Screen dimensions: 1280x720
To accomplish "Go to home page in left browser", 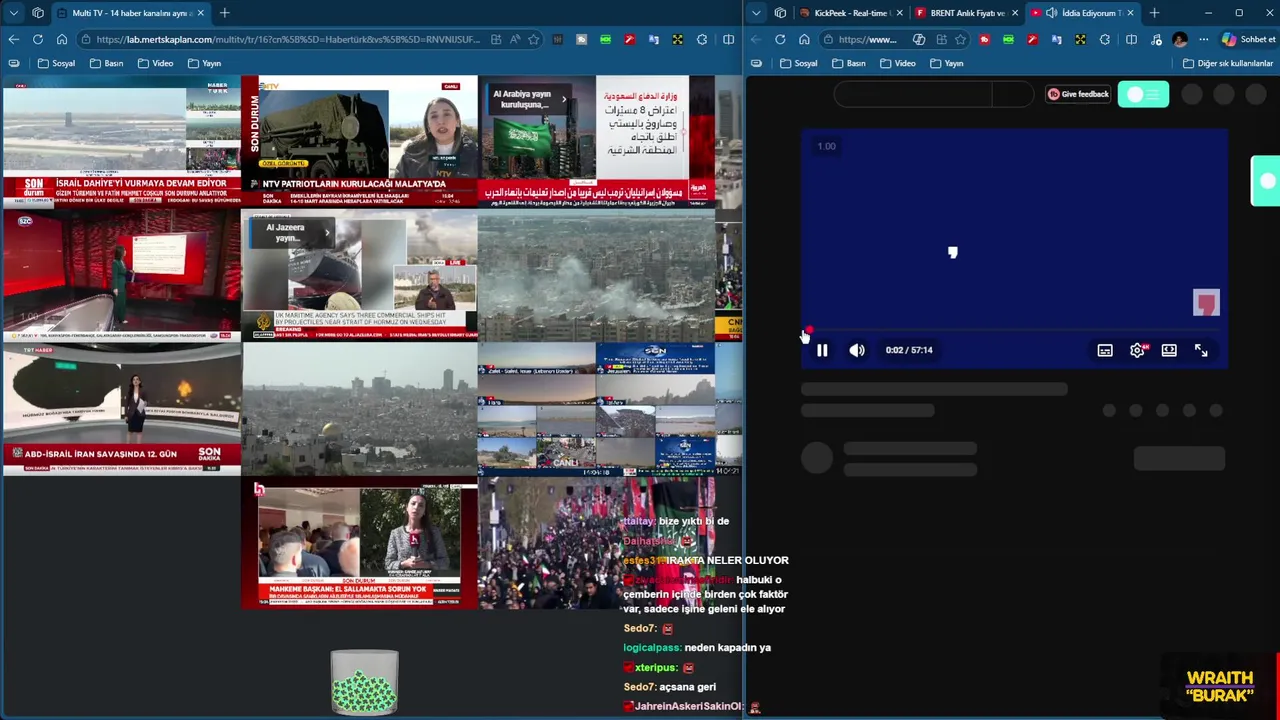I will pos(62,39).
